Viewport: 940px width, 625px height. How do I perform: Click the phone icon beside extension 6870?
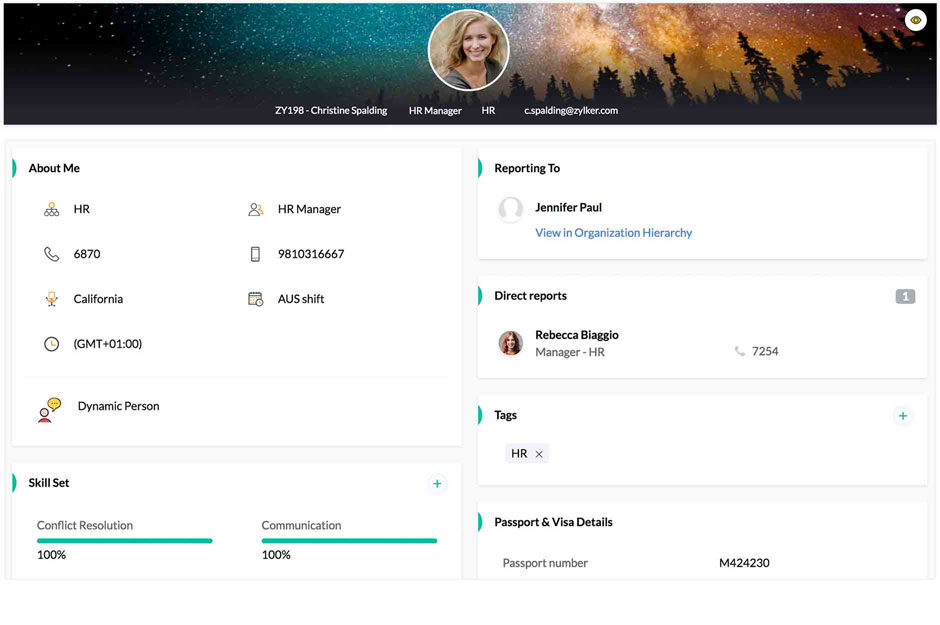[x=52, y=254]
